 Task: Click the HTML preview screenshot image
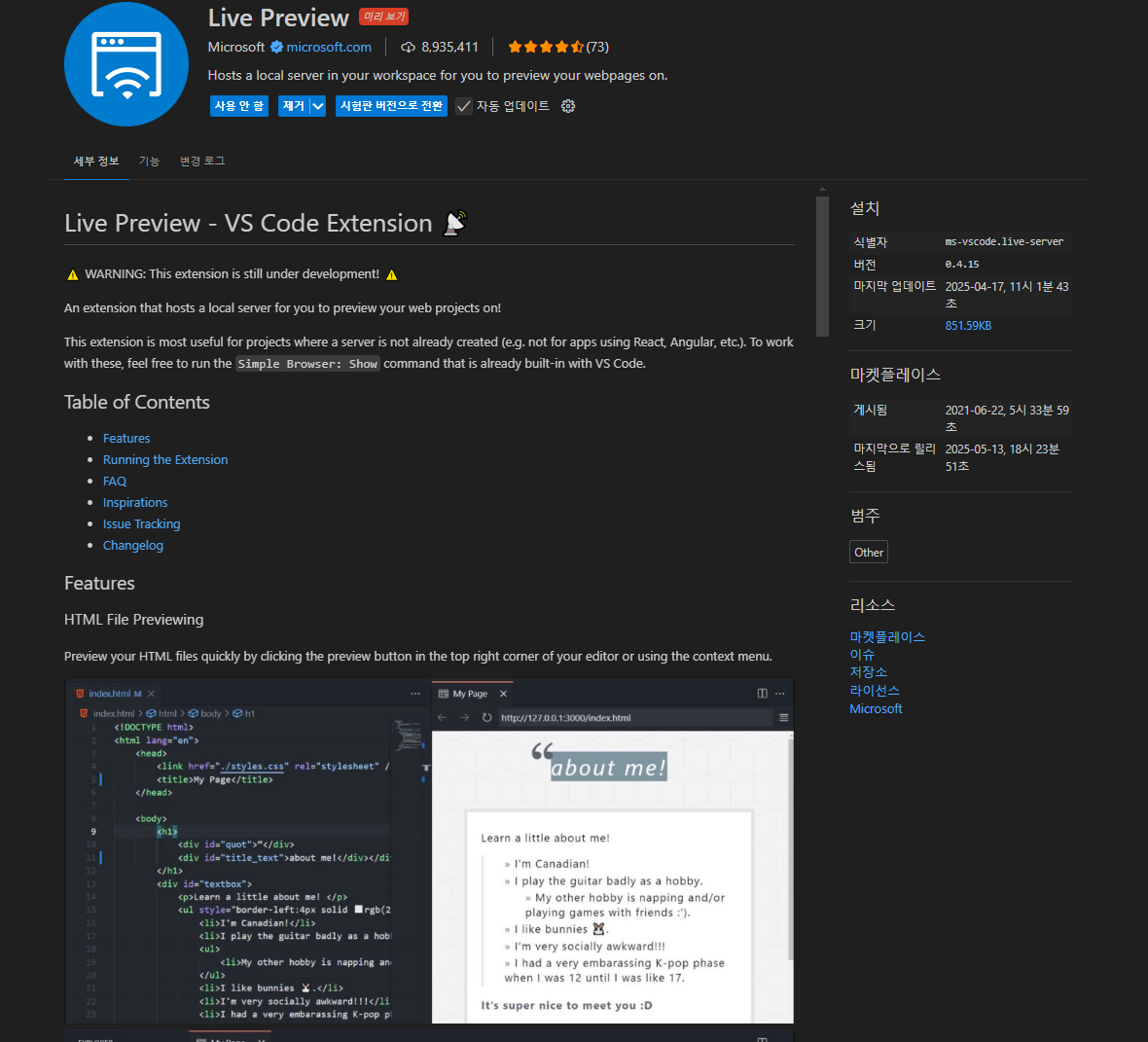click(x=429, y=851)
